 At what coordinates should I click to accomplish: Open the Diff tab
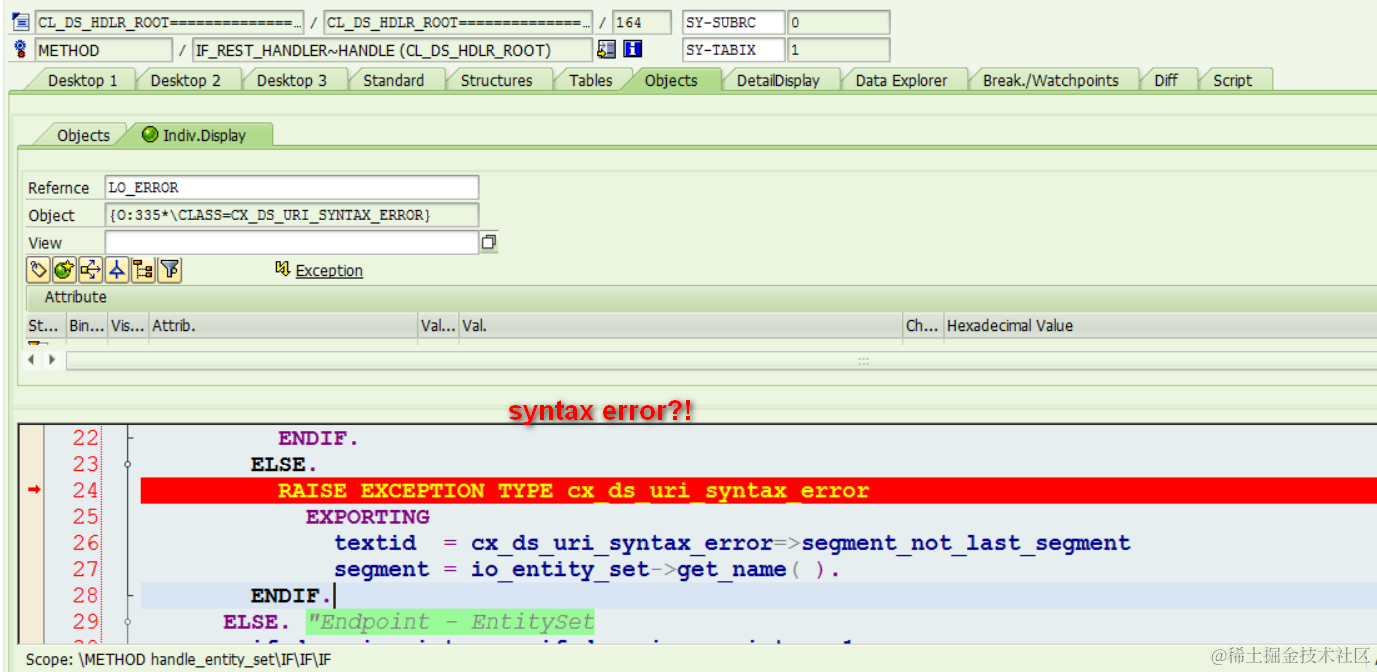click(1166, 80)
